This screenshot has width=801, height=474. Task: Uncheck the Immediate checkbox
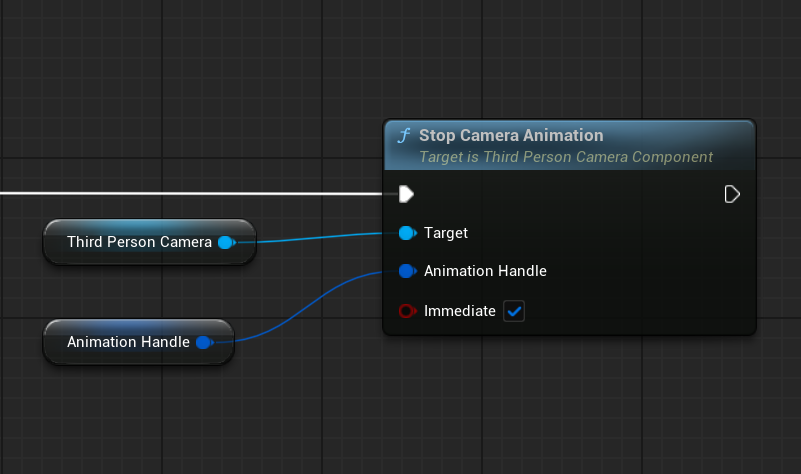[x=514, y=311]
